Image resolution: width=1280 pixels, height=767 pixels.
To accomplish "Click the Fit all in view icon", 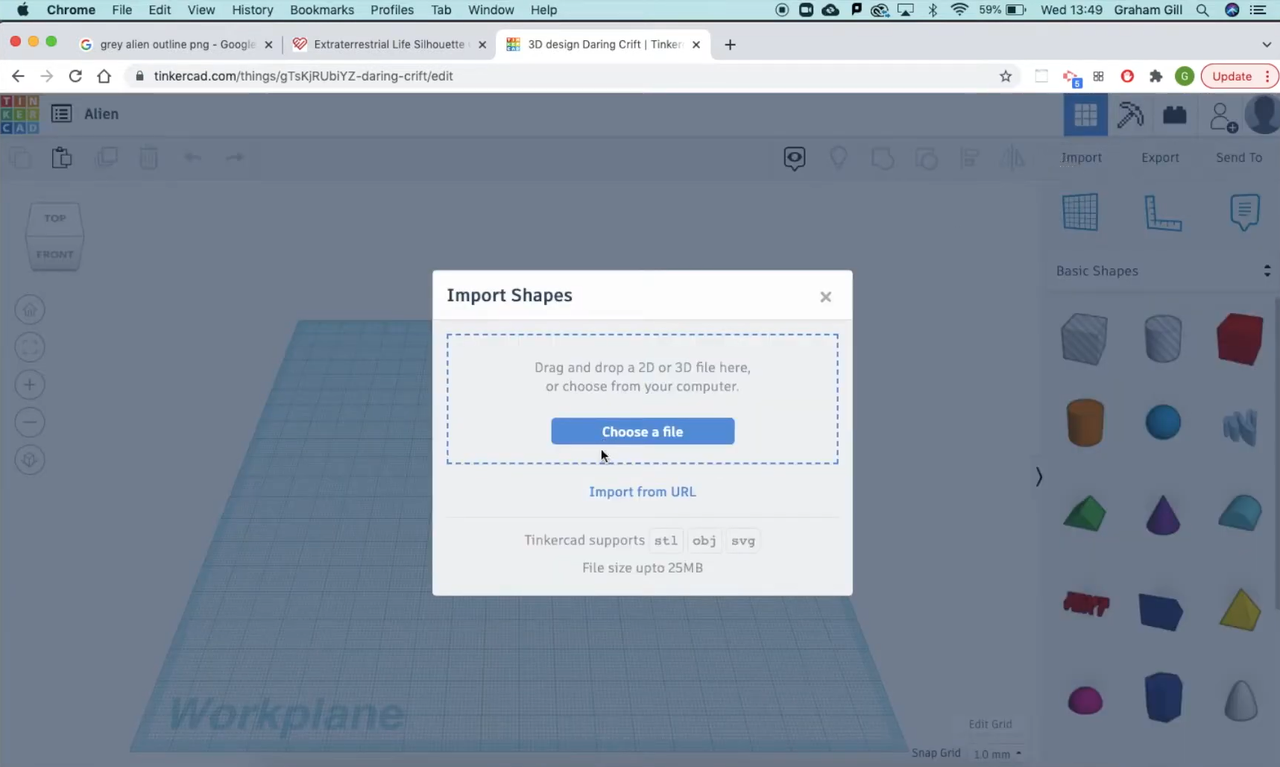I will click(x=29, y=345).
